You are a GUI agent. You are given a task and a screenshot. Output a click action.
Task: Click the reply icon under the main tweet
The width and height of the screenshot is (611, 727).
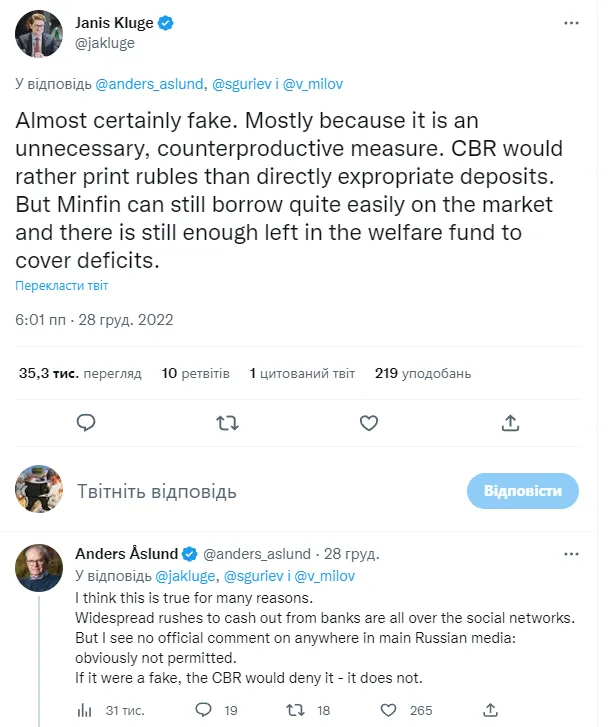[86, 423]
